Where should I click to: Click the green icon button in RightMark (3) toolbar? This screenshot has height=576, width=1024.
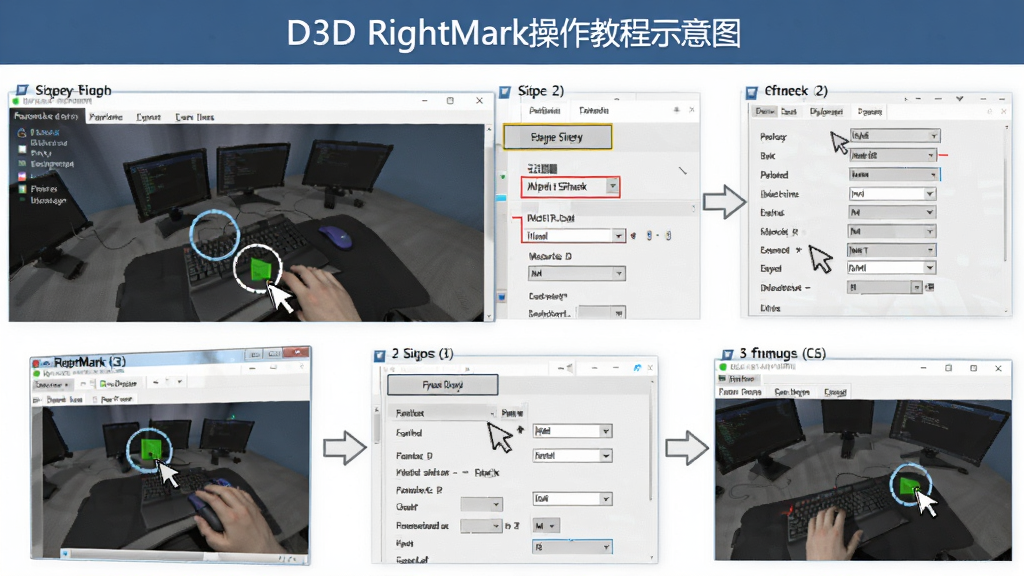point(103,383)
